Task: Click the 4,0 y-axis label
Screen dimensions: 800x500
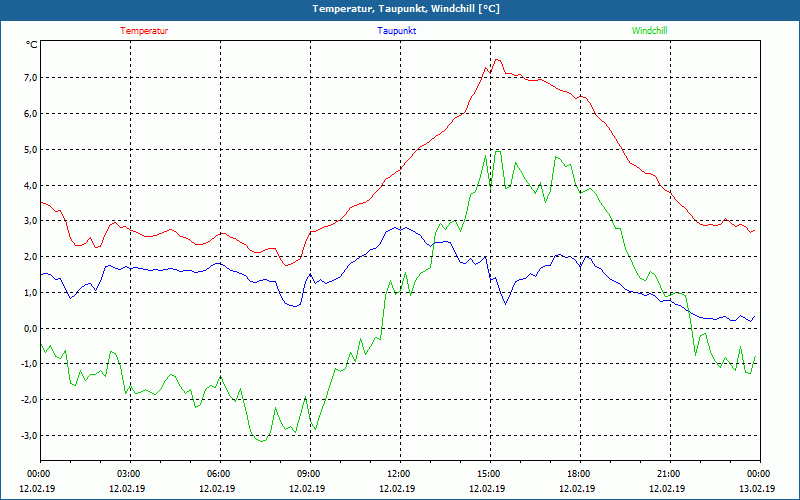Action: [x=30, y=185]
